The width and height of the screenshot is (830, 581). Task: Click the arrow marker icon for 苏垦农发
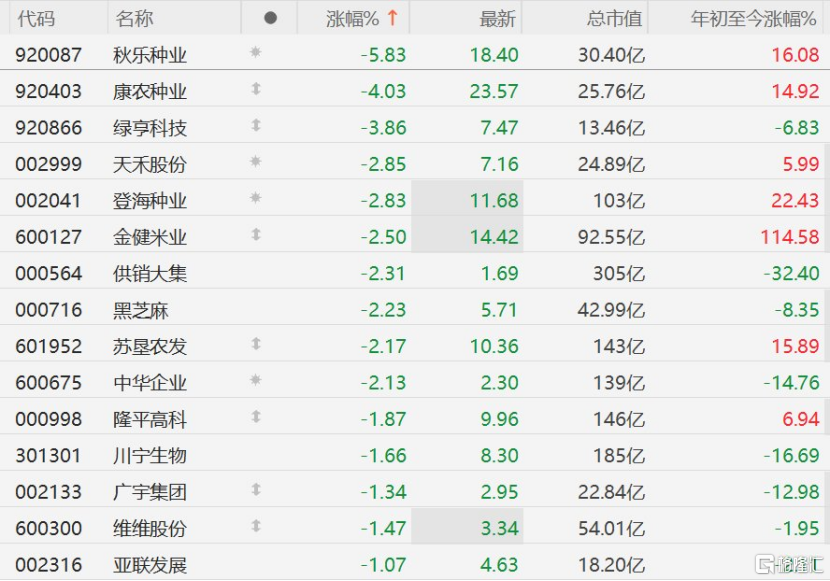coord(256,344)
